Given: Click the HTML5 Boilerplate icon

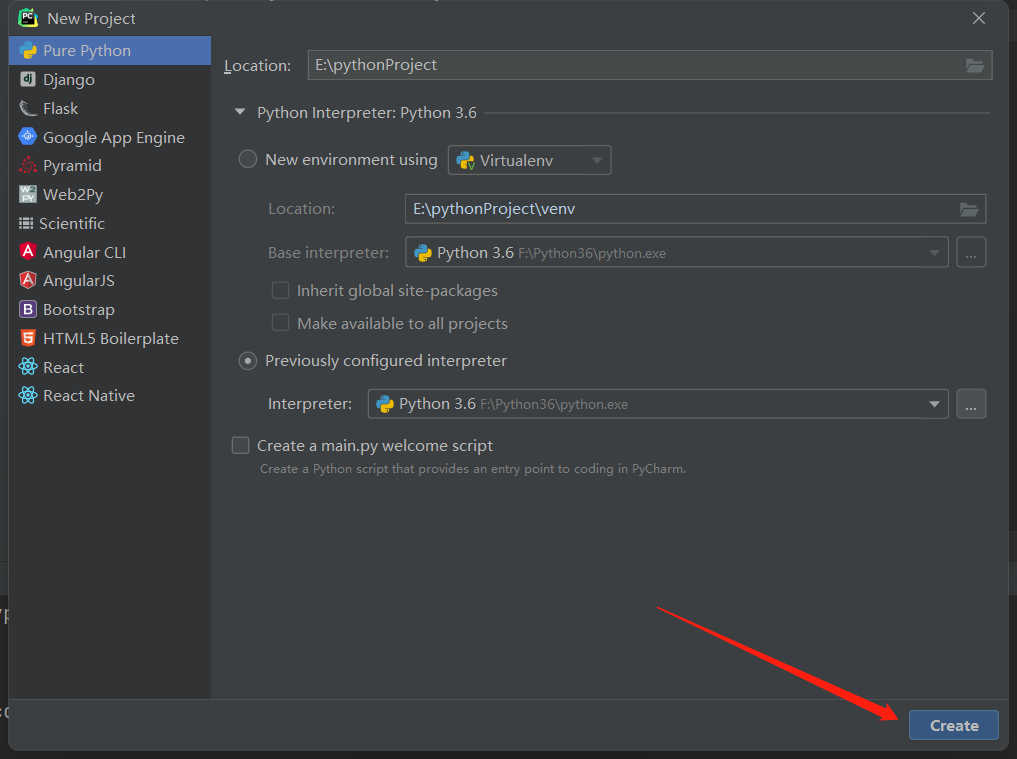Looking at the screenshot, I should 28,338.
